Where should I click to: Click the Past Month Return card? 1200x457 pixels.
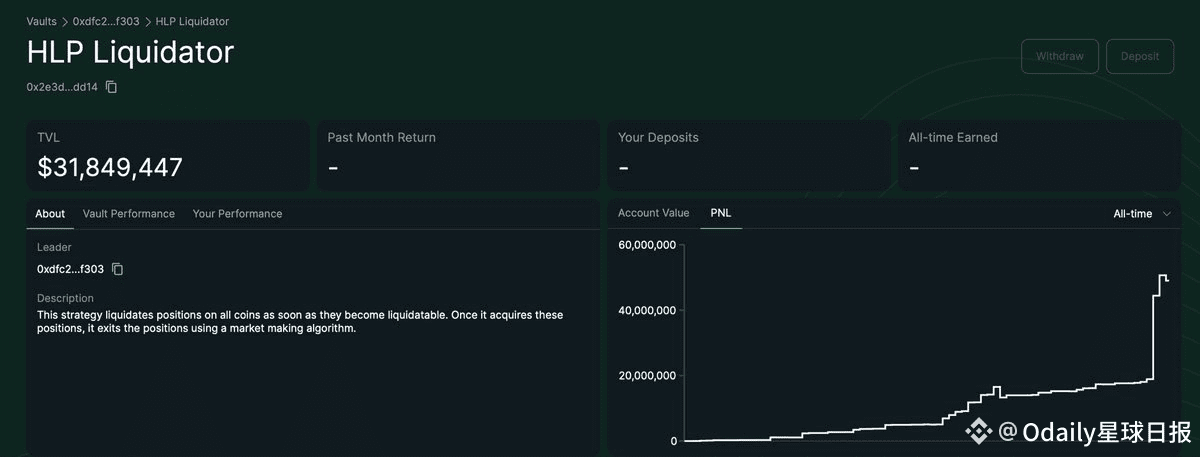[460, 155]
